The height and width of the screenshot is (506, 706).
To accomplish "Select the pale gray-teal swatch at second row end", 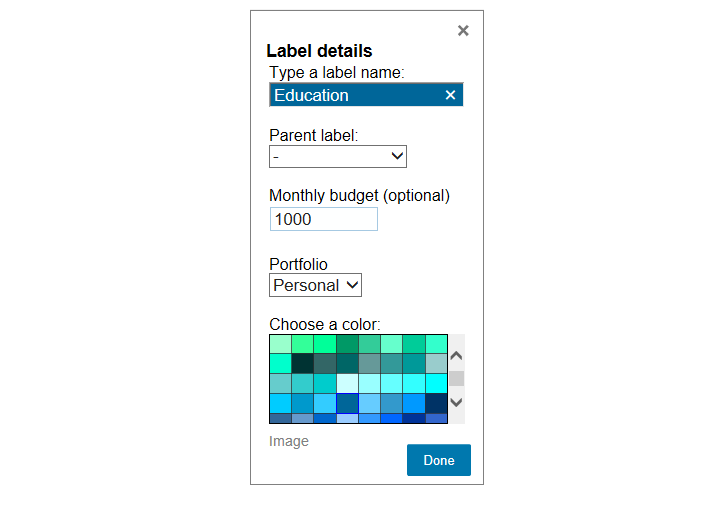I will pyautogui.click(x=436, y=363).
